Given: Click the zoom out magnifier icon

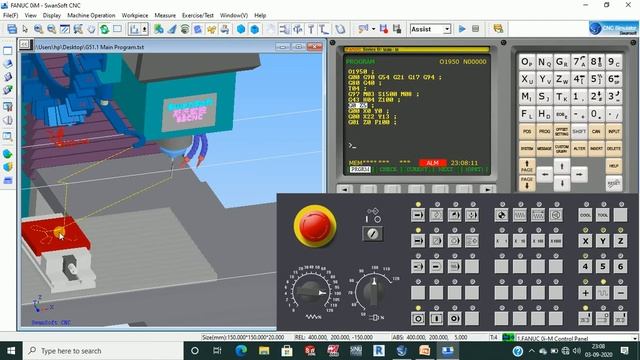Looking at the screenshot, I should click(x=51, y=29).
